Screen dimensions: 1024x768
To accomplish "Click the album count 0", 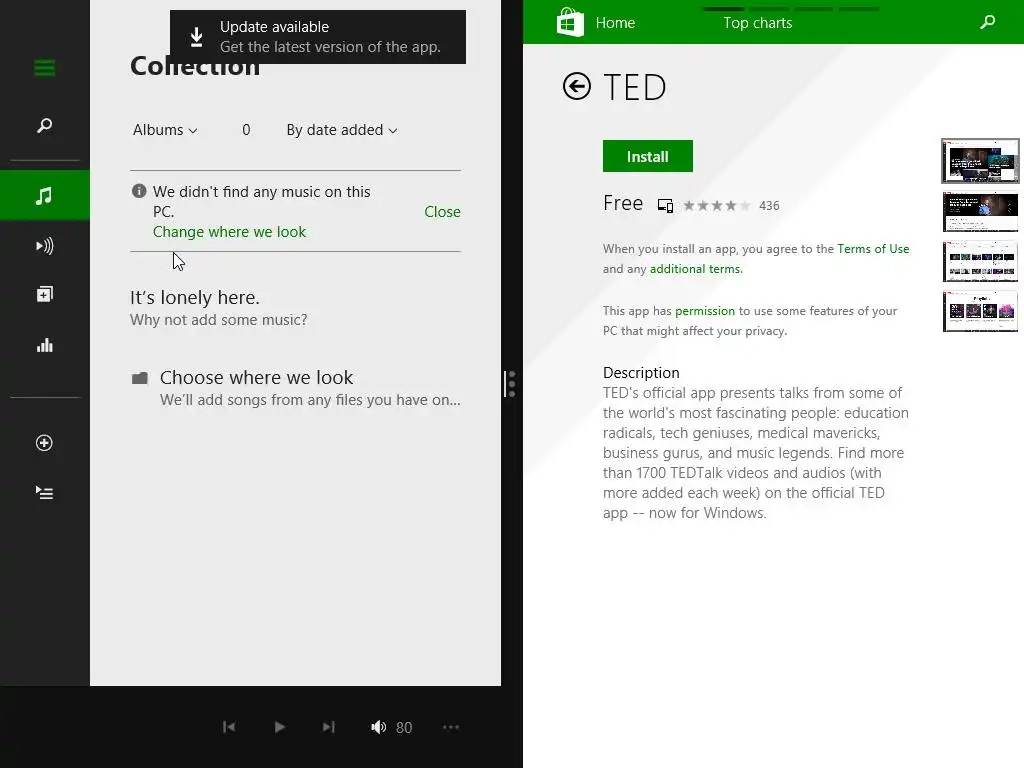I will pos(246,130).
